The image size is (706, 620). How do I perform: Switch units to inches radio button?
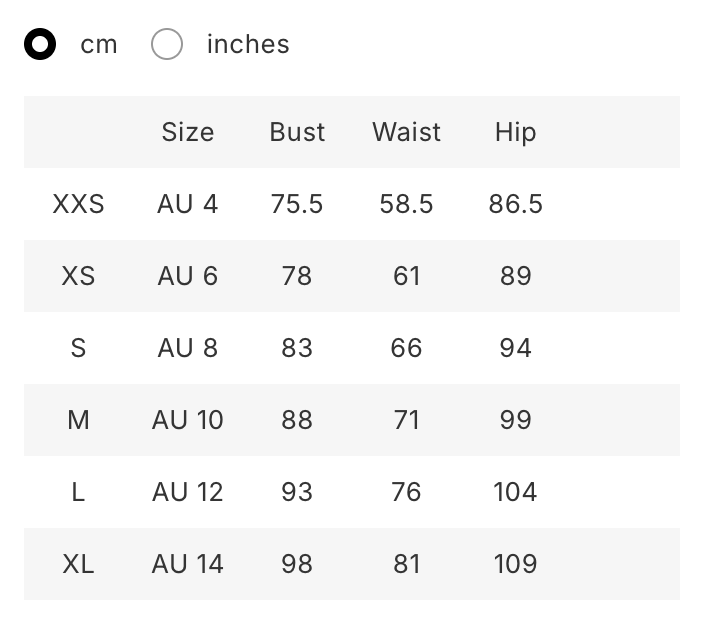[x=167, y=45]
